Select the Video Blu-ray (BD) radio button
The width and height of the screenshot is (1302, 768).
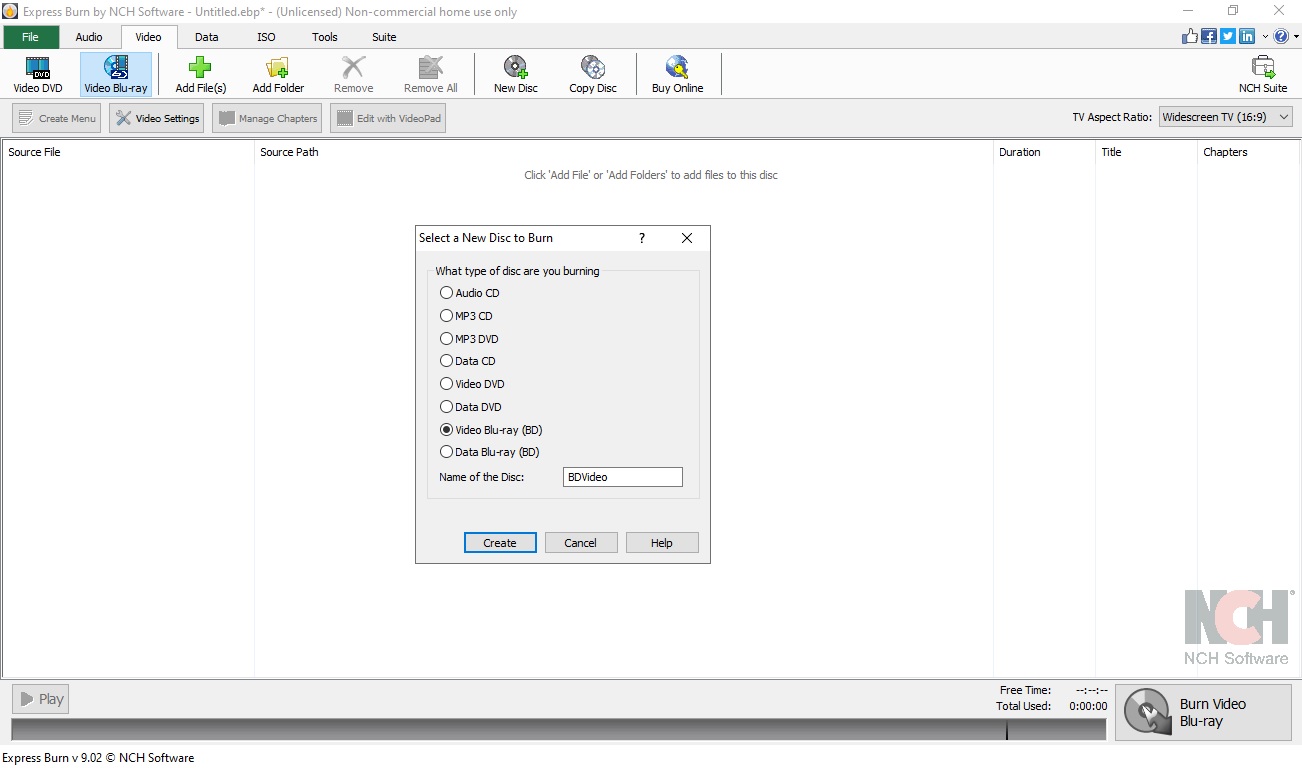pos(447,430)
